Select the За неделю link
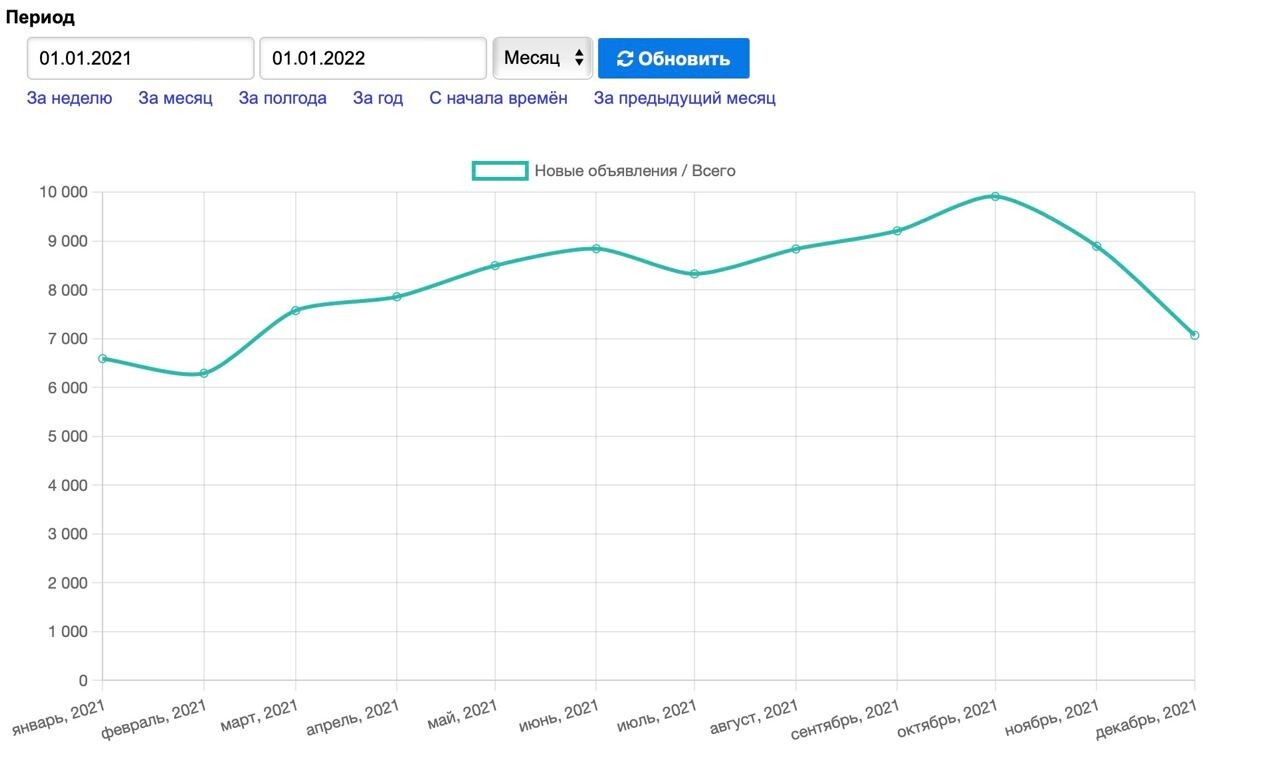 [69, 98]
